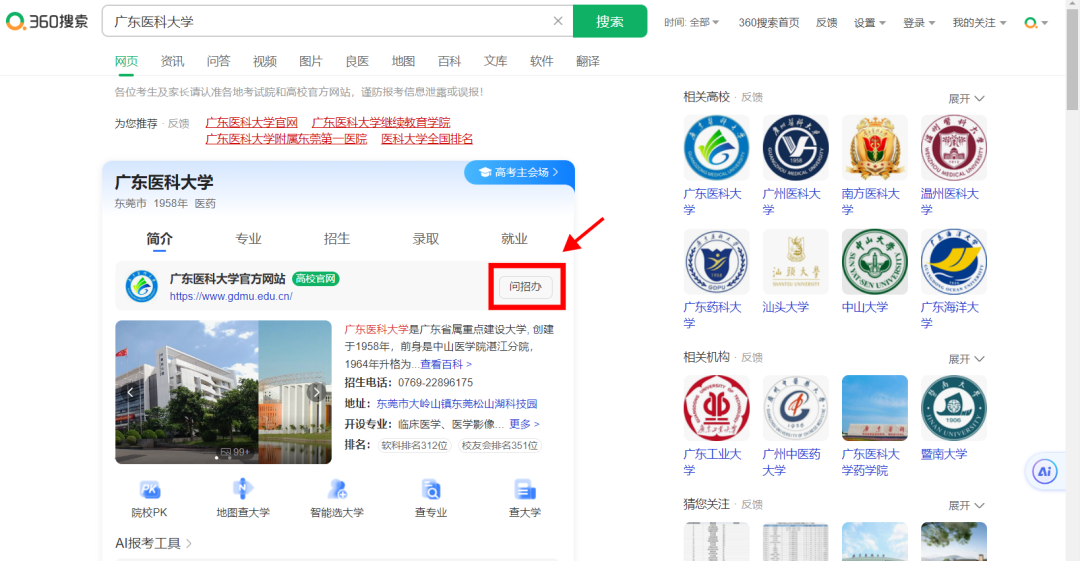Click the 暨南大学 logo
Screen dimensions: 1080x561
[954, 408]
